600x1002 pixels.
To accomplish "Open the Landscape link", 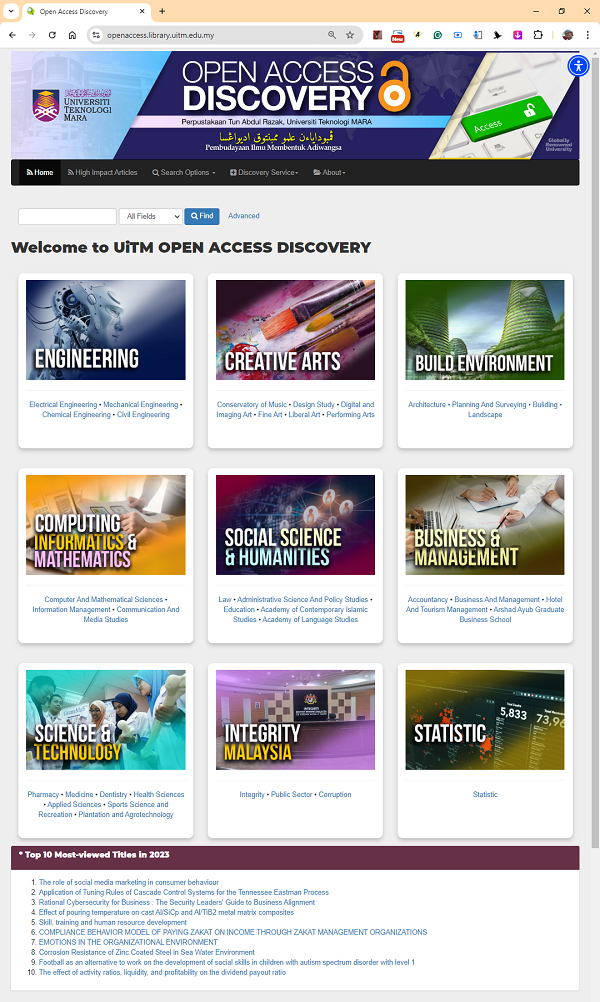I will click(485, 415).
